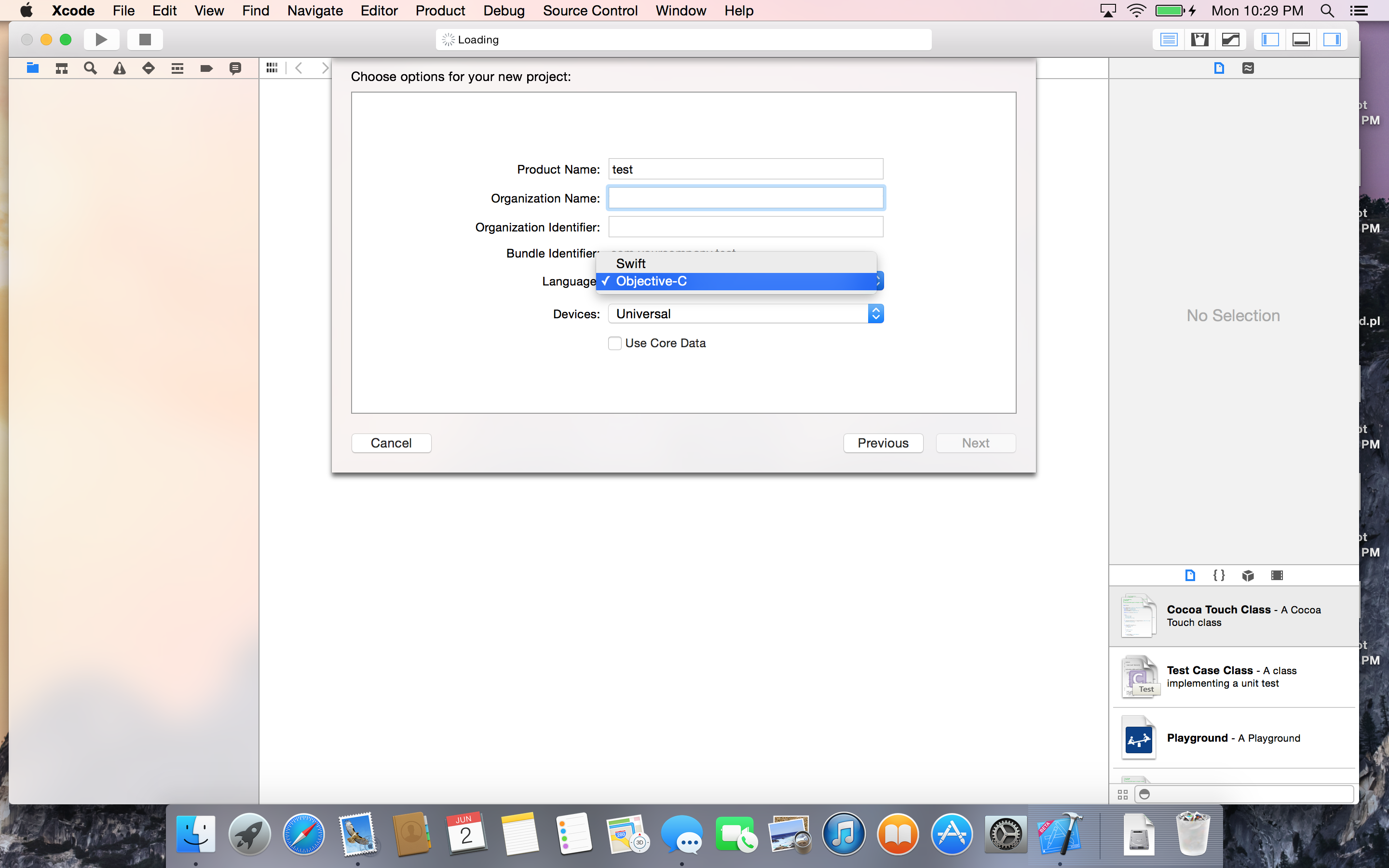Open Code Snippet library braces icon
1389x868 pixels.
point(1219,575)
